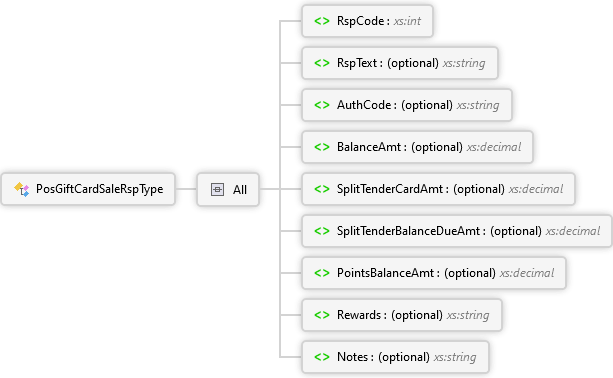Click the green element icon of Rewards

322,315
